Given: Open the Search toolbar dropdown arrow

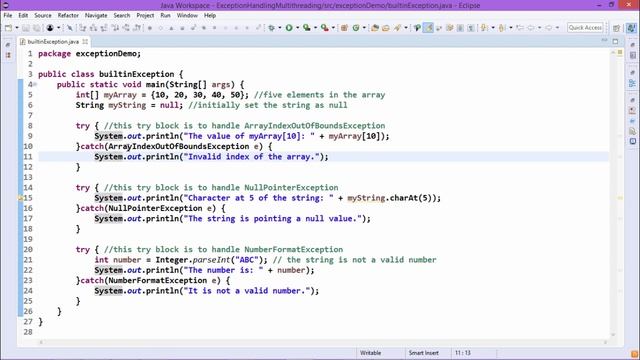Looking at the screenshot, I should coord(406,28).
